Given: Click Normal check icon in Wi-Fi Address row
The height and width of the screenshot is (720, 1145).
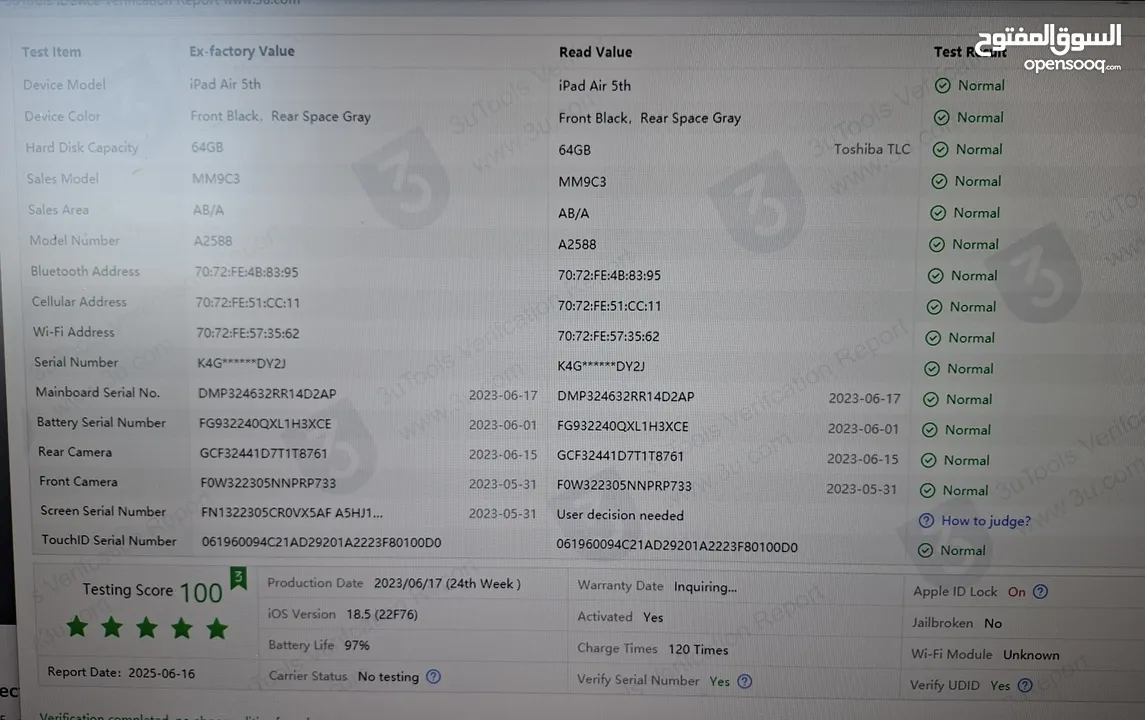Looking at the screenshot, I should point(933,338).
